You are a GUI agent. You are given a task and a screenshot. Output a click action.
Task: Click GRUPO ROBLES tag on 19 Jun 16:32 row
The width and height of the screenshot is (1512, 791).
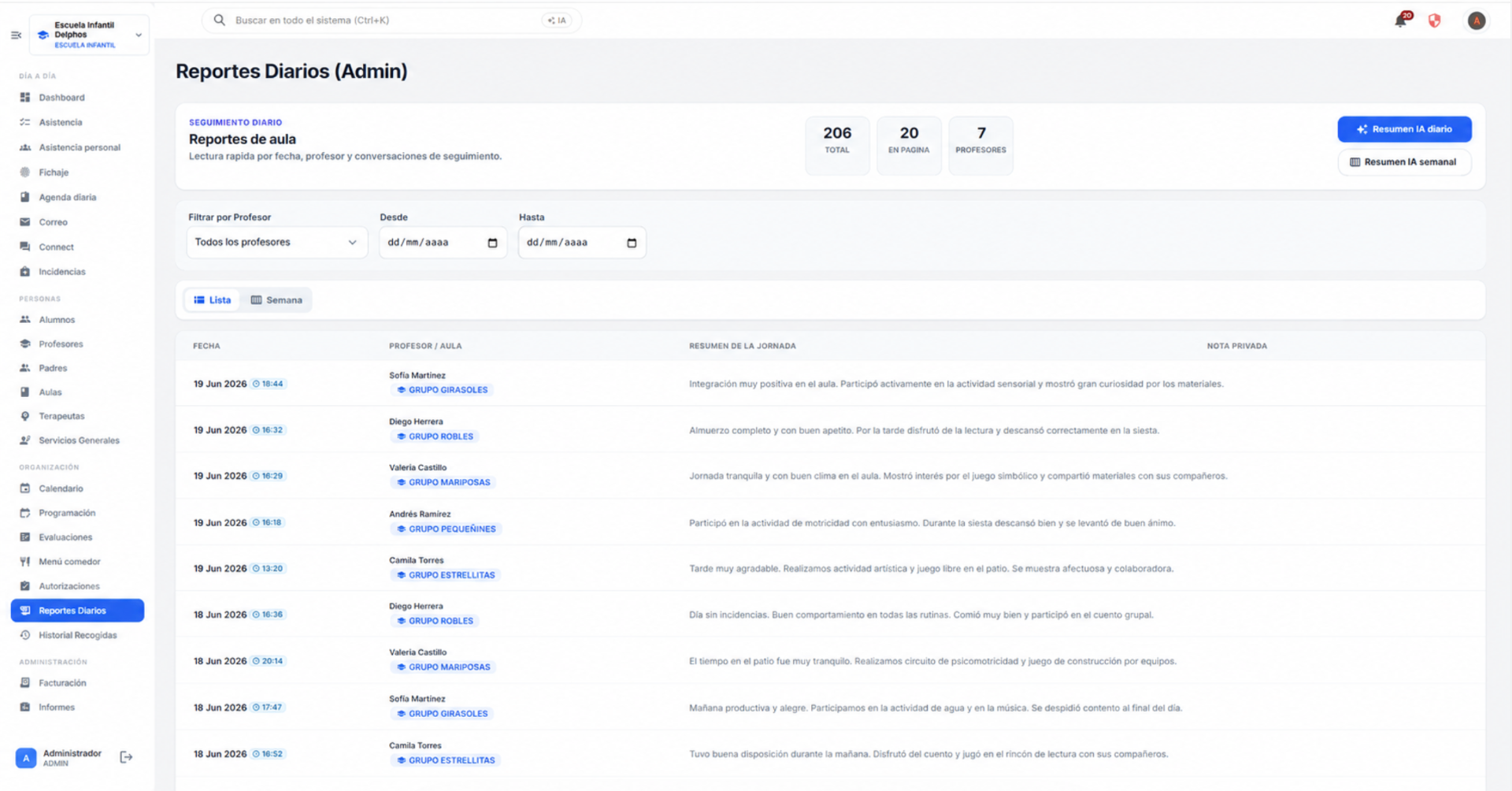point(435,436)
